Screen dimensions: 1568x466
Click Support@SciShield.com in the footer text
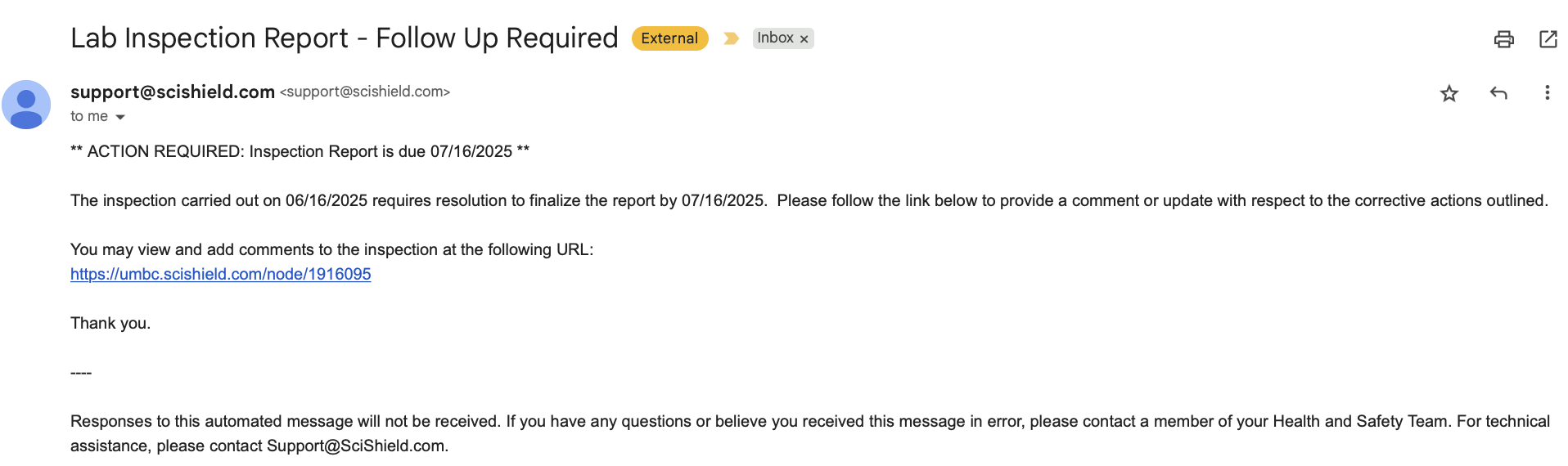tap(356, 446)
